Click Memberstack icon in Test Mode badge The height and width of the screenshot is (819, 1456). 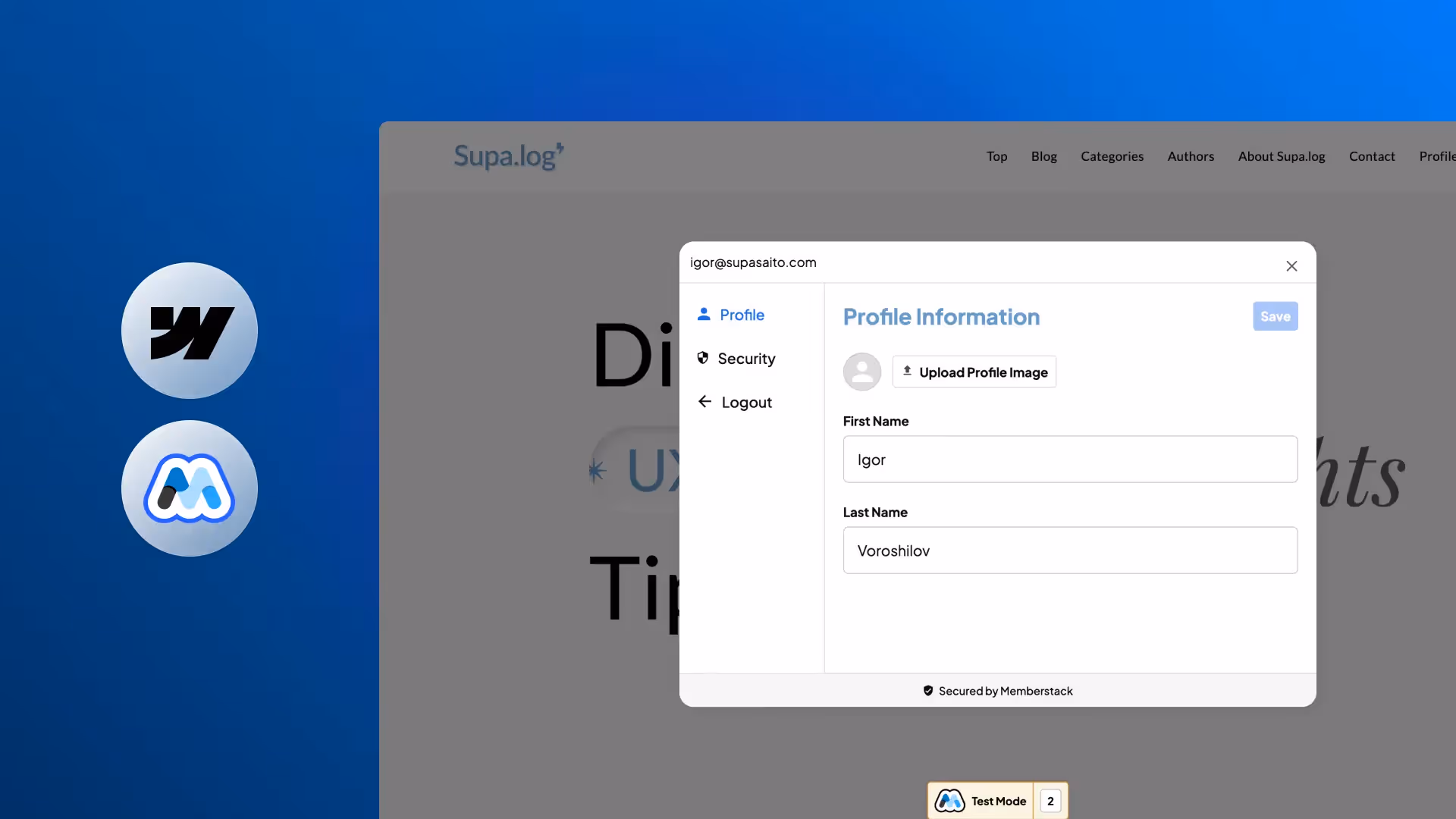point(949,801)
